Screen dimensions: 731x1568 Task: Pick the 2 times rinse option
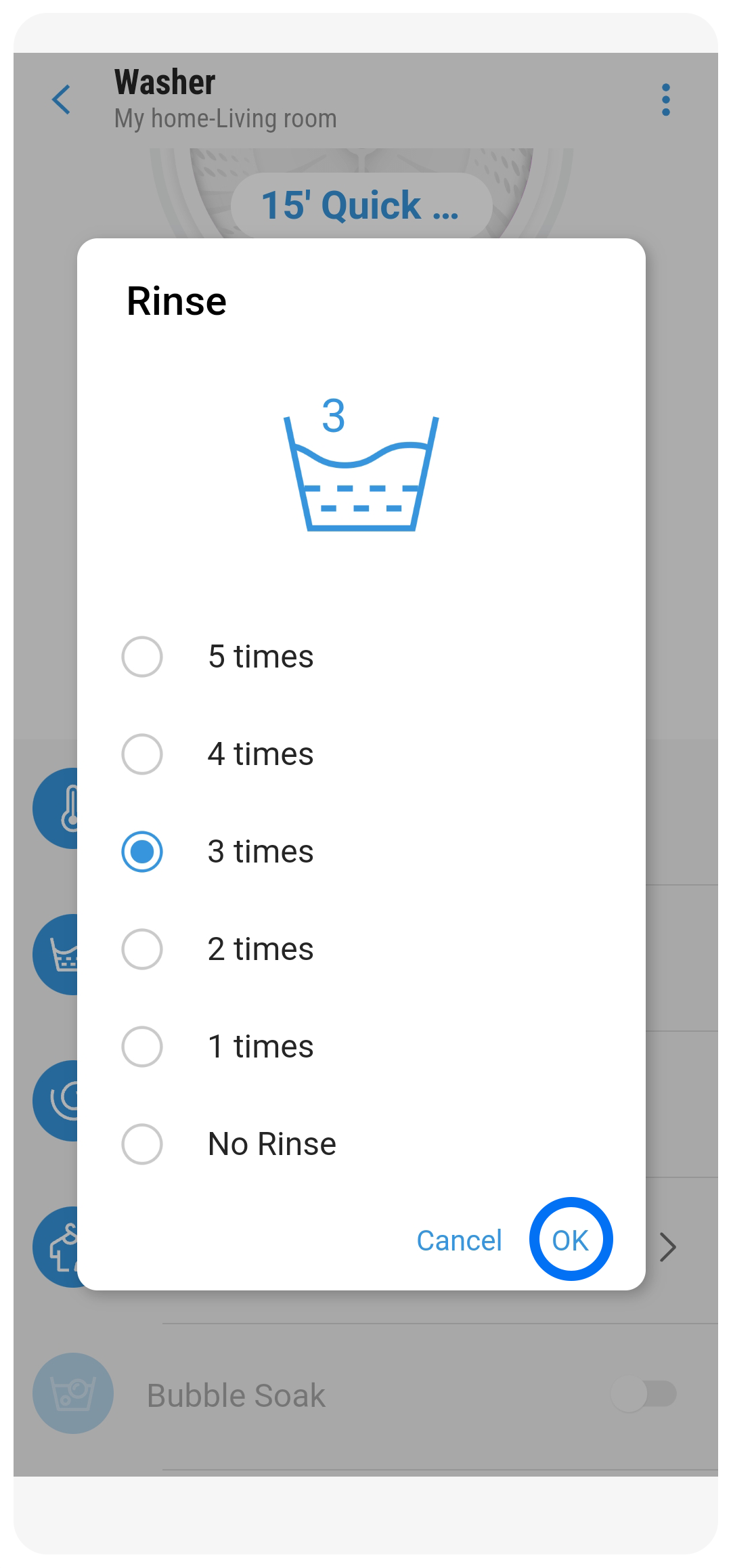pos(142,949)
